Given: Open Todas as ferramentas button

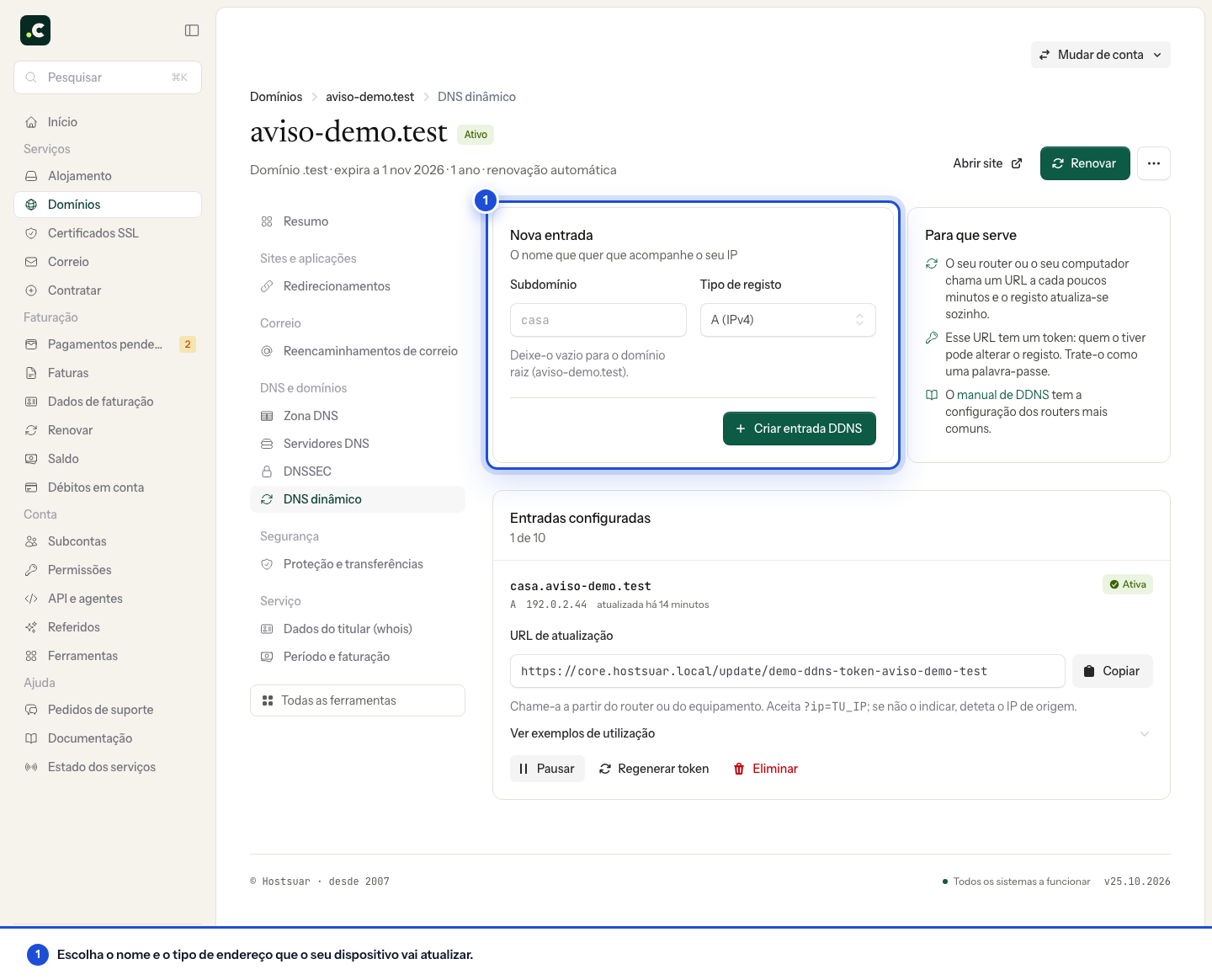Looking at the screenshot, I should [358, 700].
